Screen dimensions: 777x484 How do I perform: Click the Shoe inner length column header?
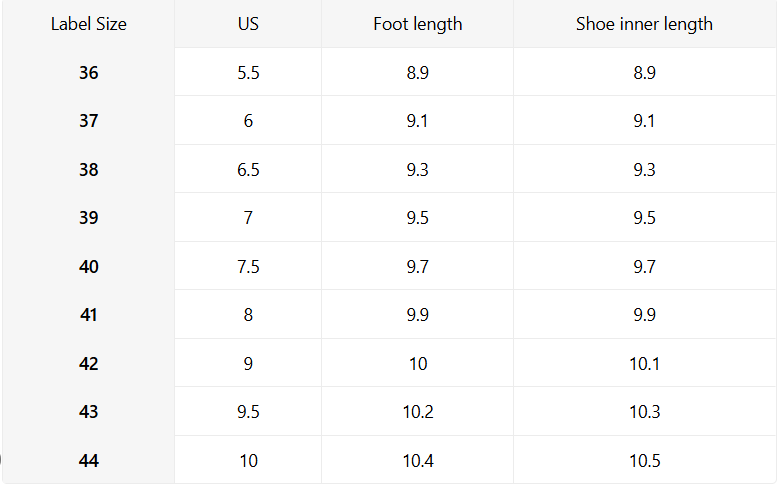(x=644, y=24)
